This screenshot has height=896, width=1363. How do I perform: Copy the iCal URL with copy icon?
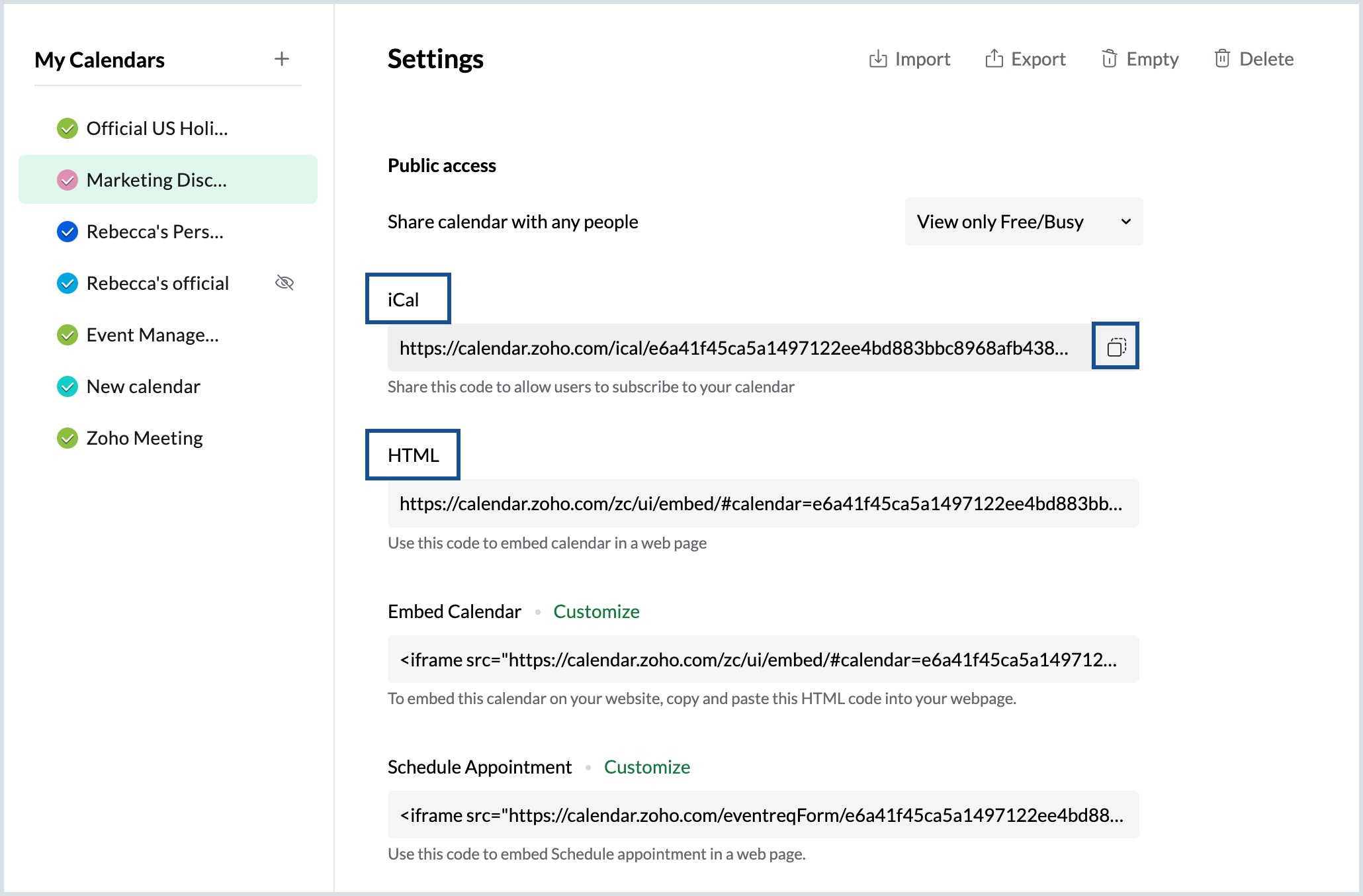point(1116,347)
